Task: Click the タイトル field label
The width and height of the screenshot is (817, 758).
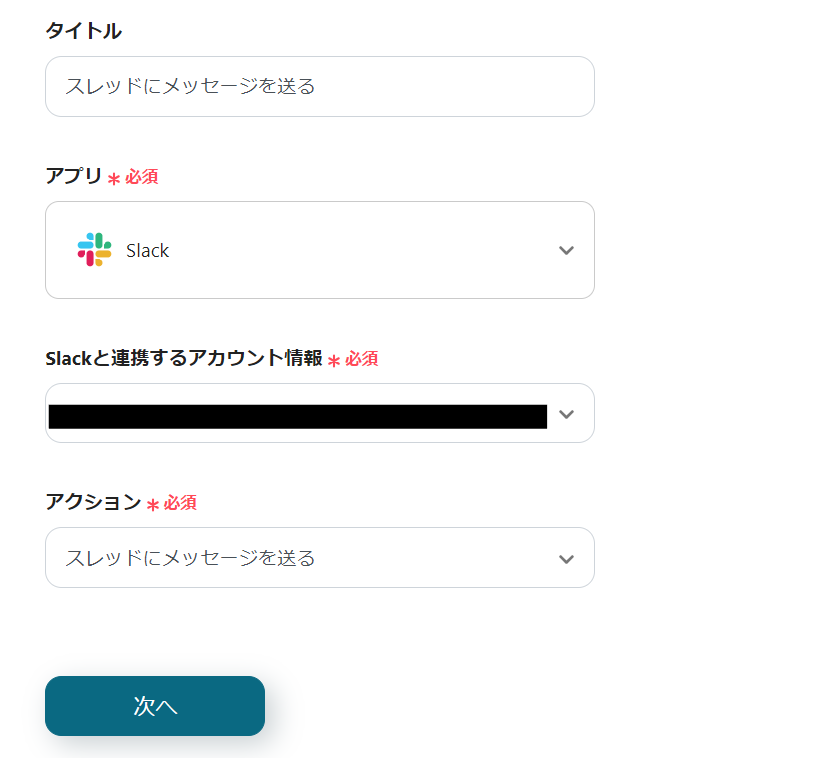Action: click(84, 31)
